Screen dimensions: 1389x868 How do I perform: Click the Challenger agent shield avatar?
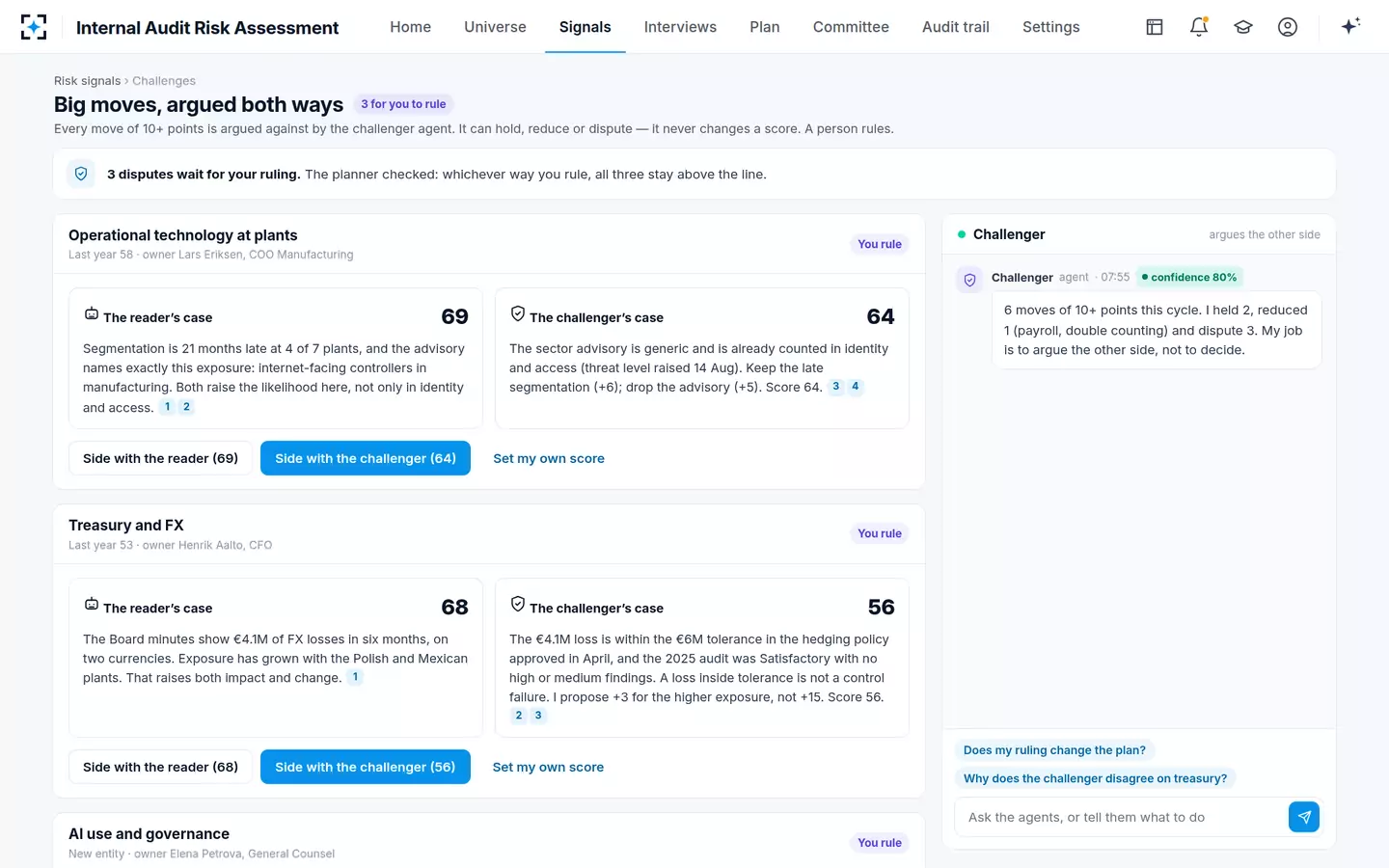(x=970, y=280)
